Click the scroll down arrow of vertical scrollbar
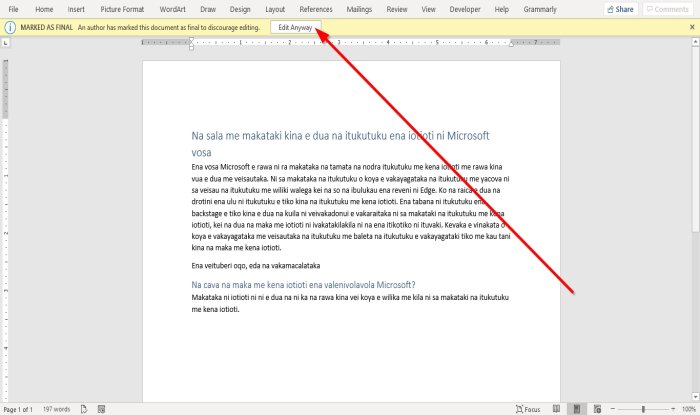The image size is (700, 415). coord(695,396)
